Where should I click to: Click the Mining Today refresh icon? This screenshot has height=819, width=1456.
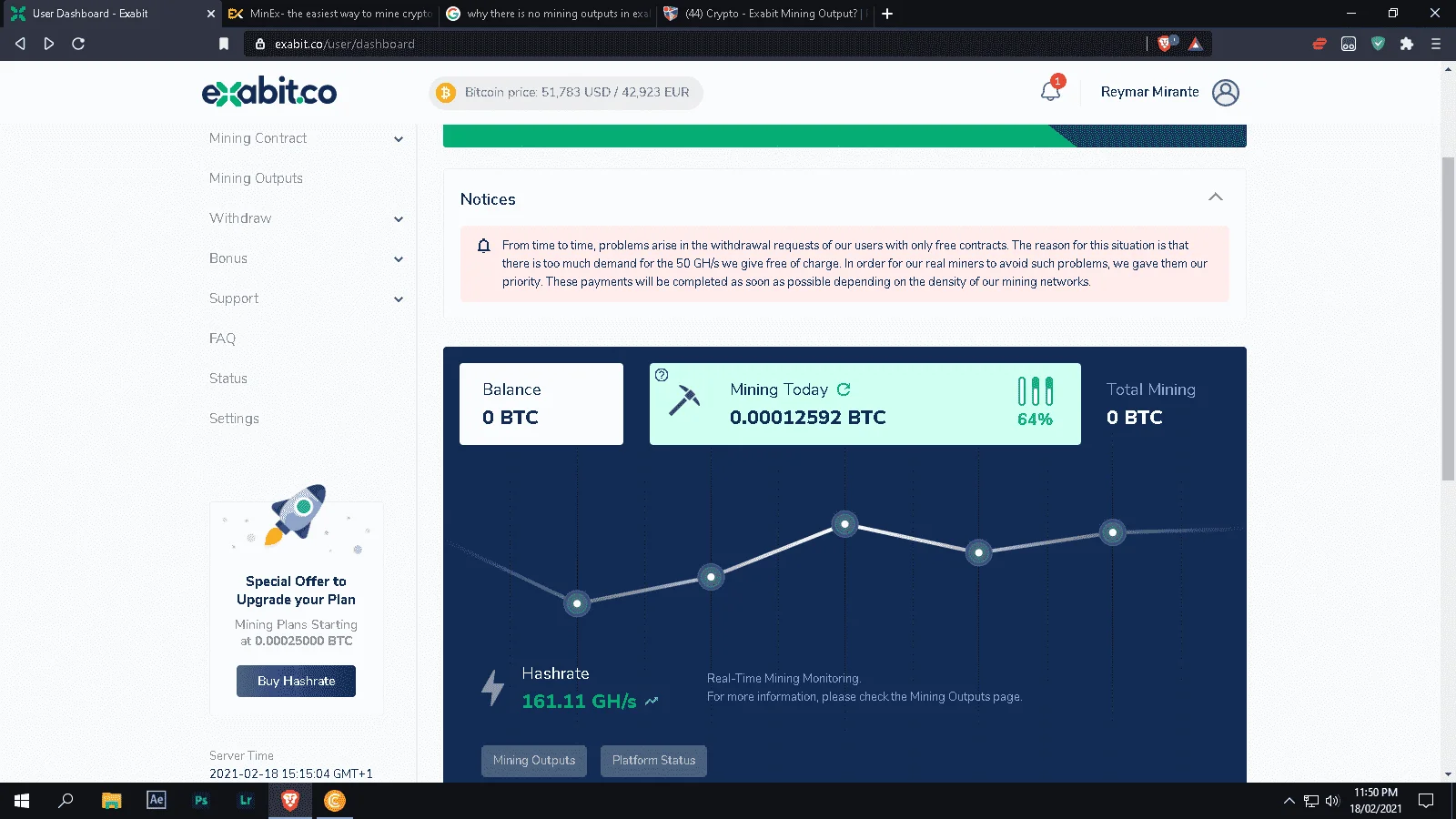844,389
